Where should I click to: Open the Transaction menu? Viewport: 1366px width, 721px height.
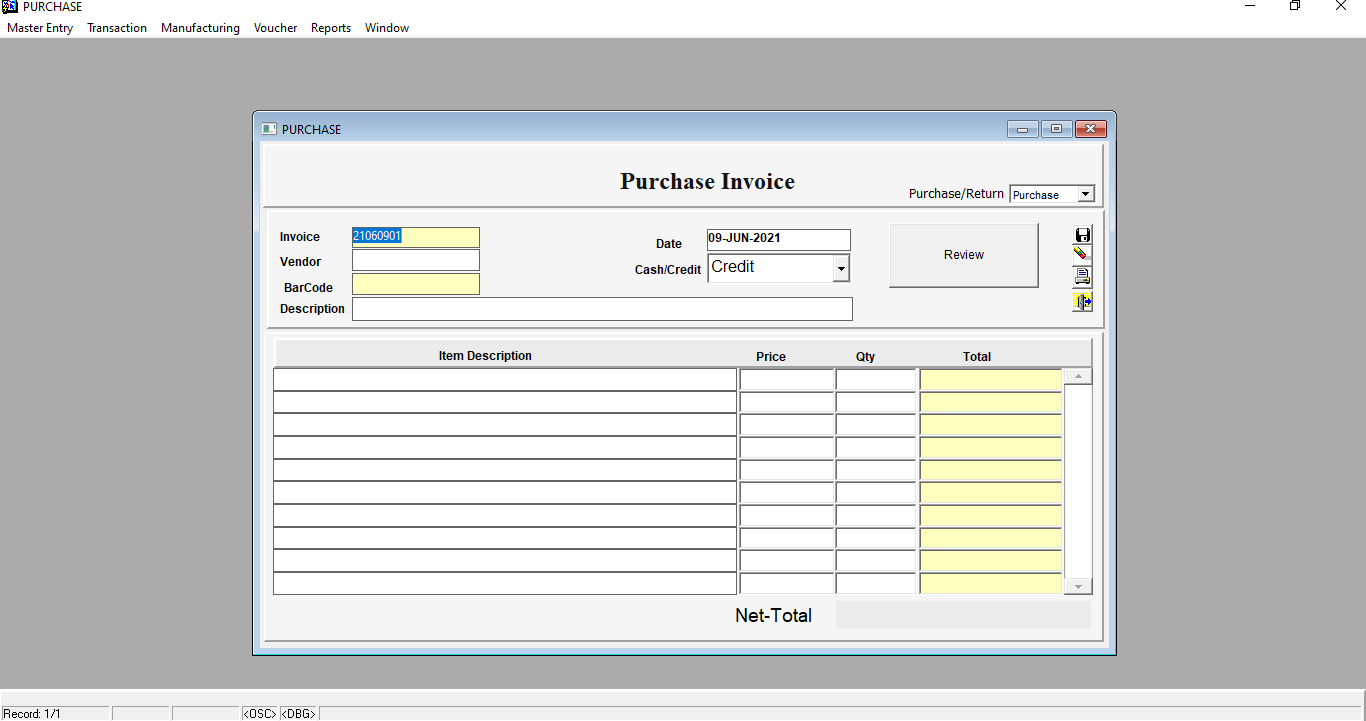(117, 28)
